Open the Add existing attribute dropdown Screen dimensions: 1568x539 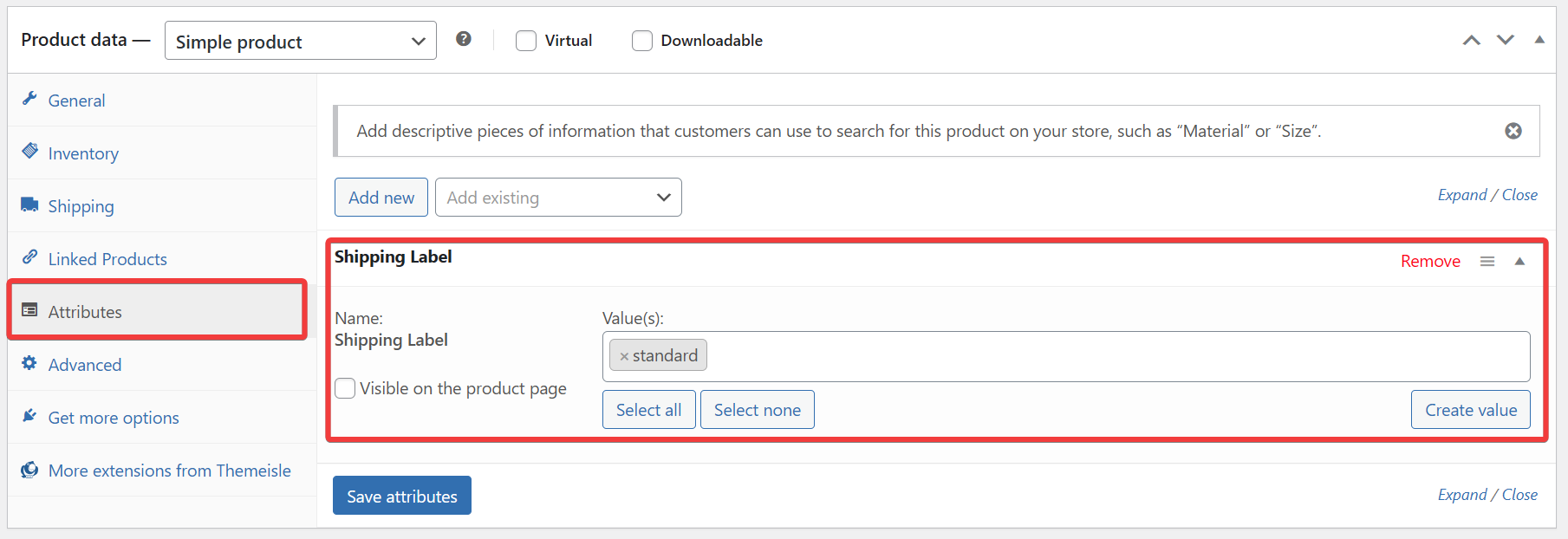point(558,198)
